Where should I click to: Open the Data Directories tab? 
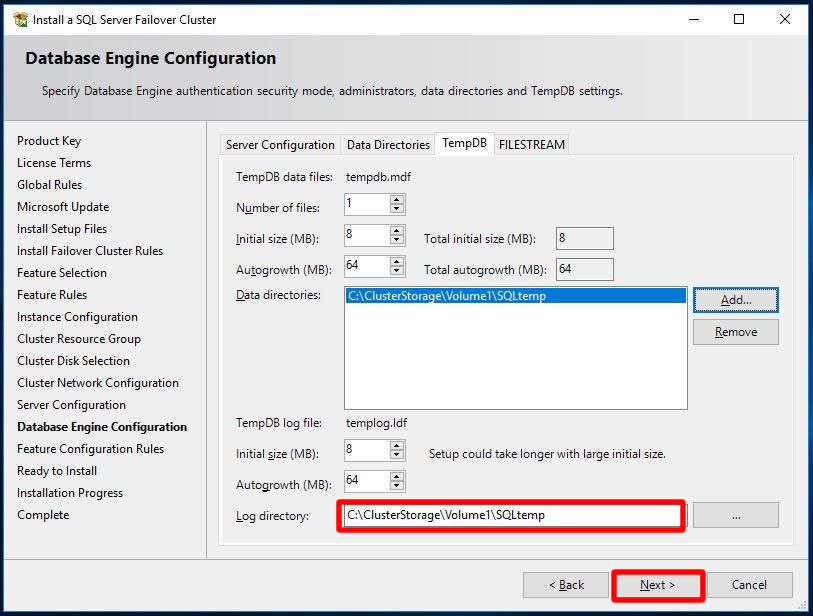(388, 145)
